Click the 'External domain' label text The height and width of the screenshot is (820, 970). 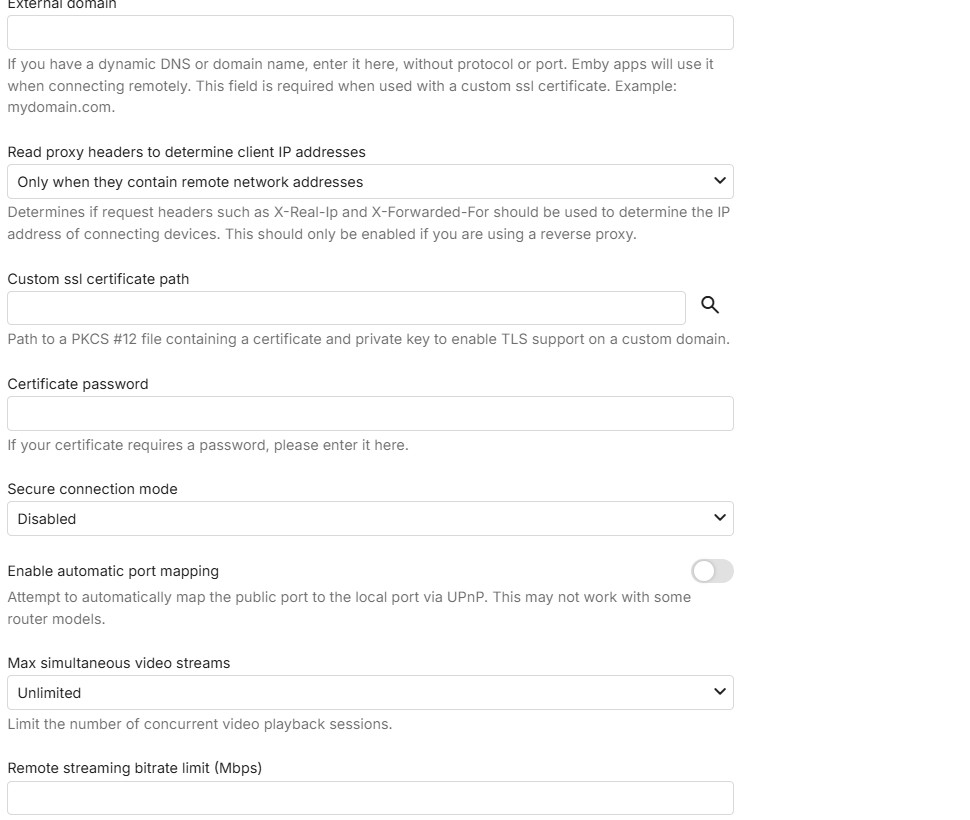[62, 5]
